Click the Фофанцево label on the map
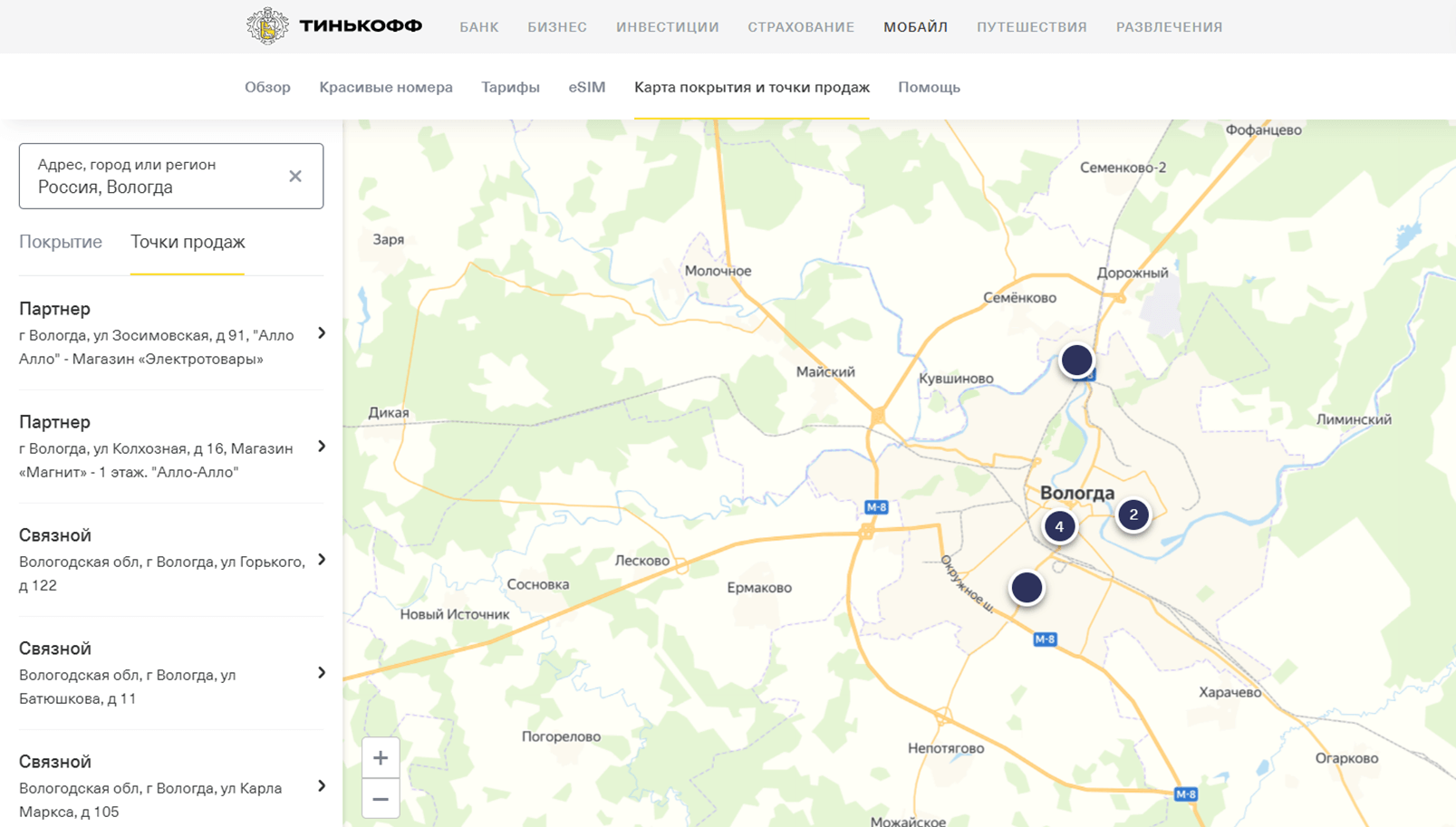Viewport: 1456px width, 827px height. (1263, 130)
